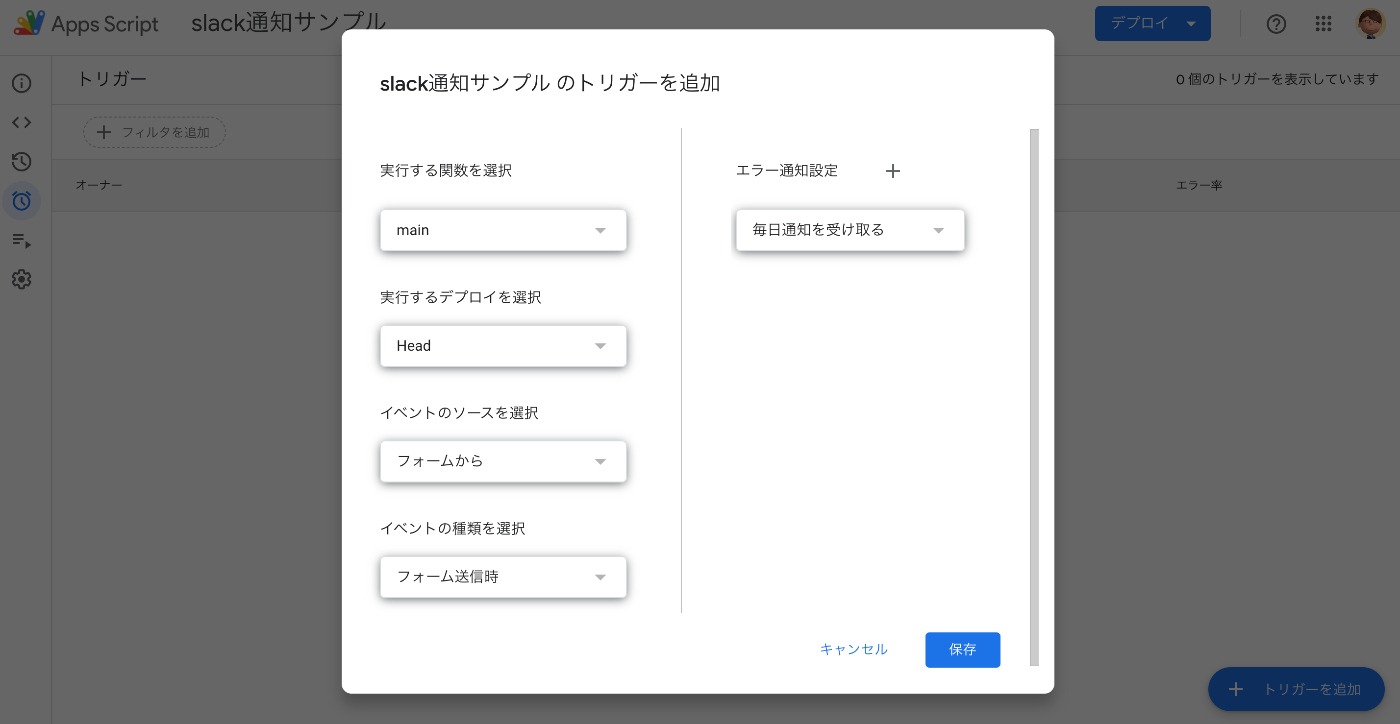Viewport: 1400px width, 724px height.
Task: Open the help question mark icon
Action: point(1276,24)
